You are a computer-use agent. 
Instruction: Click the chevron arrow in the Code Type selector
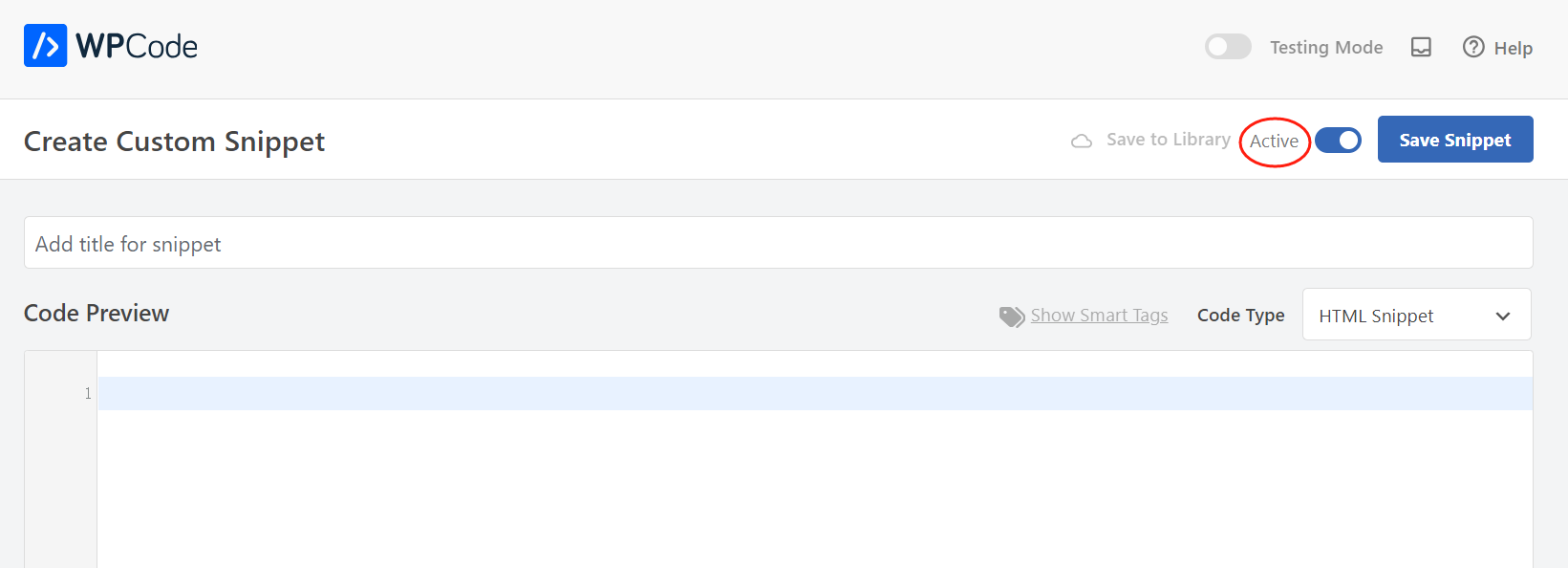[x=1503, y=317]
